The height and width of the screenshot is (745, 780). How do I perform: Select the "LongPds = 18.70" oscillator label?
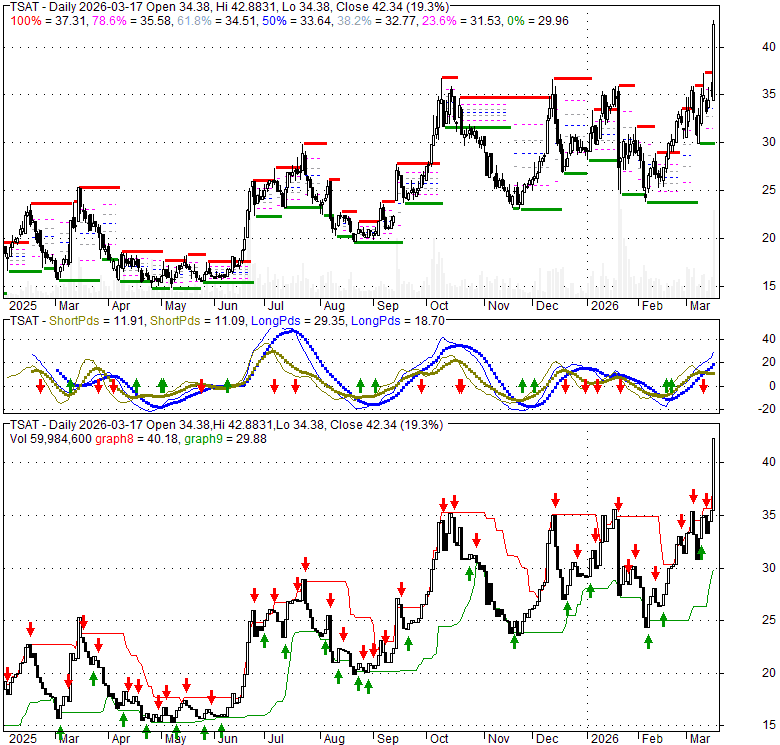click(397, 321)
